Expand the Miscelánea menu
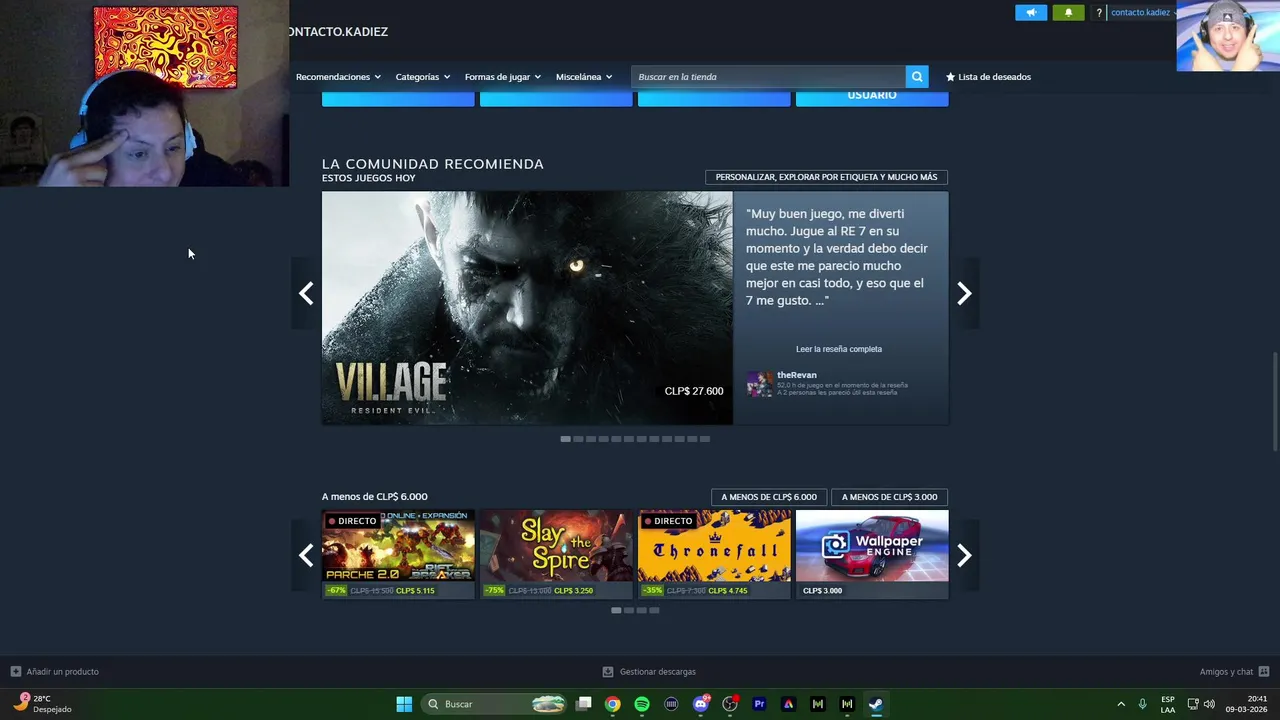 584,77
